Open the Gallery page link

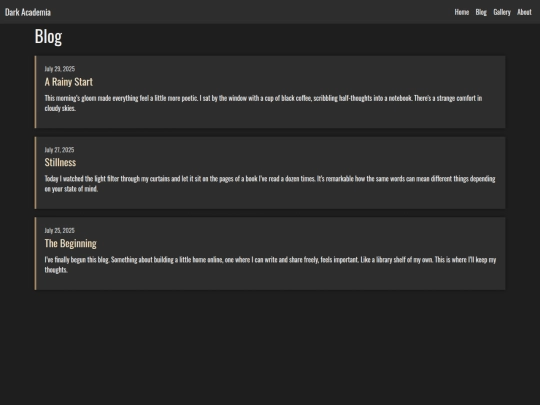pyautogui.click(x=502, y=12)
